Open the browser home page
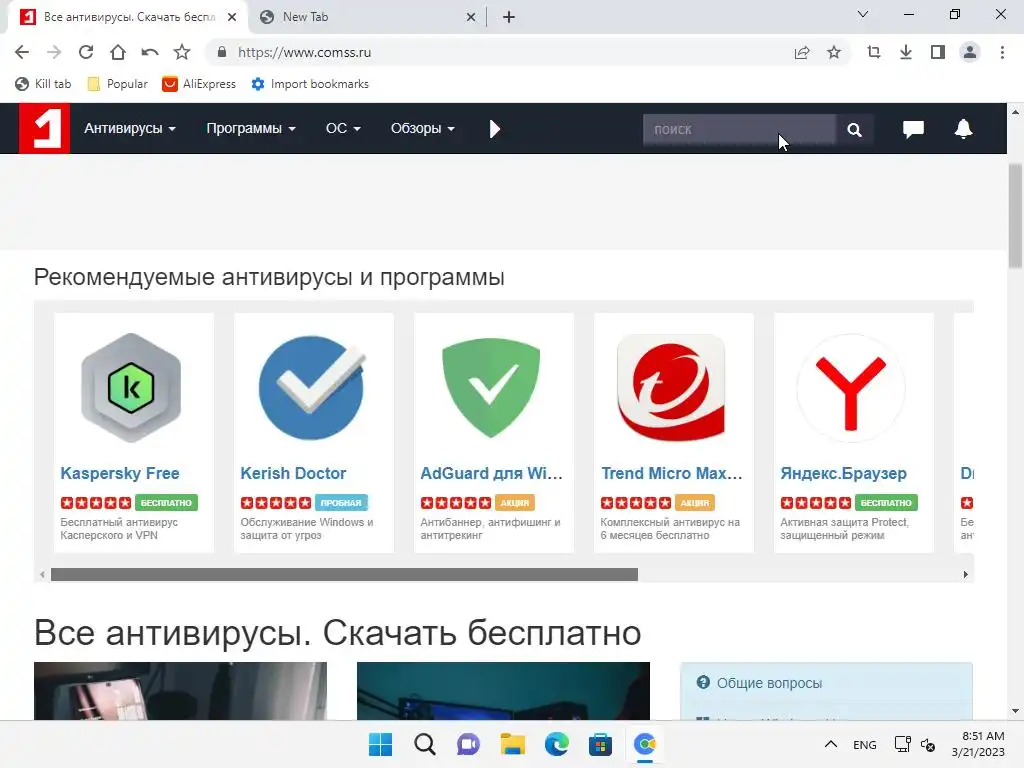This screenshot has height=768, width=1024. click(x=118, y=52)
